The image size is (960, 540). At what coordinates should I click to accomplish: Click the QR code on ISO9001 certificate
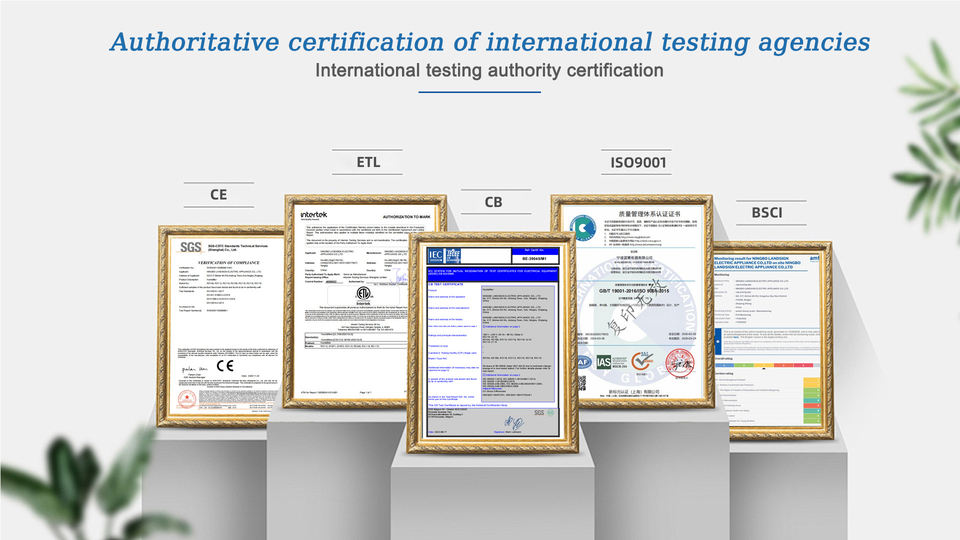582,383
